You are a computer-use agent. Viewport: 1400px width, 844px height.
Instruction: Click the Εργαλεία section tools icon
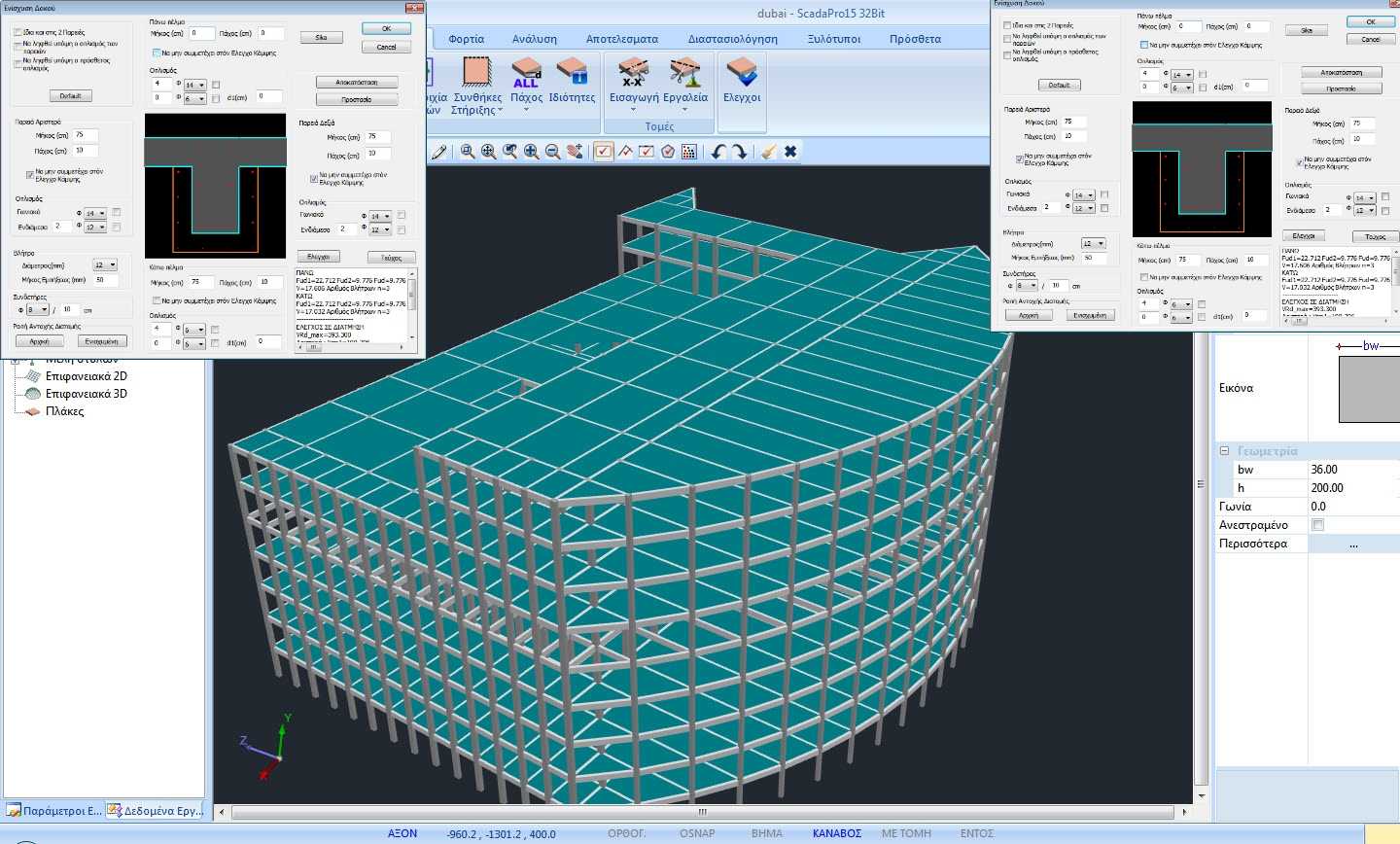tap(684, 73)
